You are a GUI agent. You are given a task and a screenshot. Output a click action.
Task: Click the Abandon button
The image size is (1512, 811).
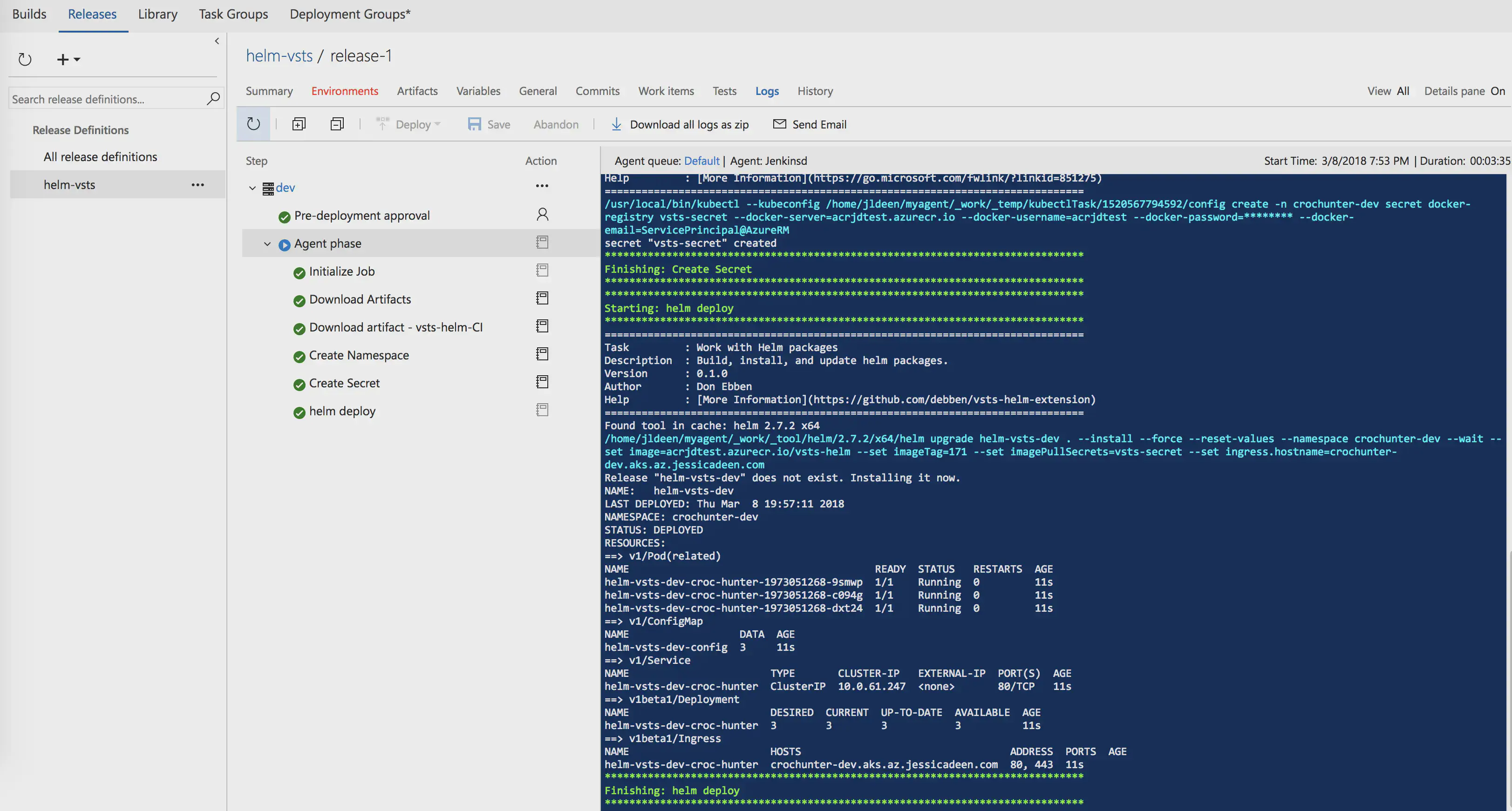(555, 124)
